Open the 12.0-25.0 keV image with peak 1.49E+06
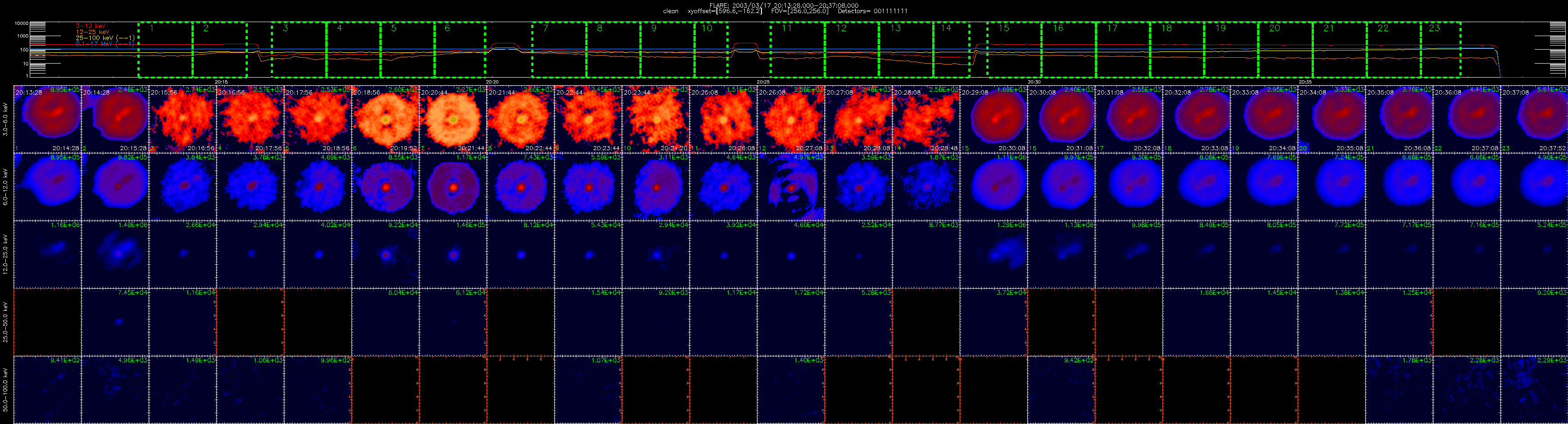The width and height of the screenshot is (1568, 424). 115,254
